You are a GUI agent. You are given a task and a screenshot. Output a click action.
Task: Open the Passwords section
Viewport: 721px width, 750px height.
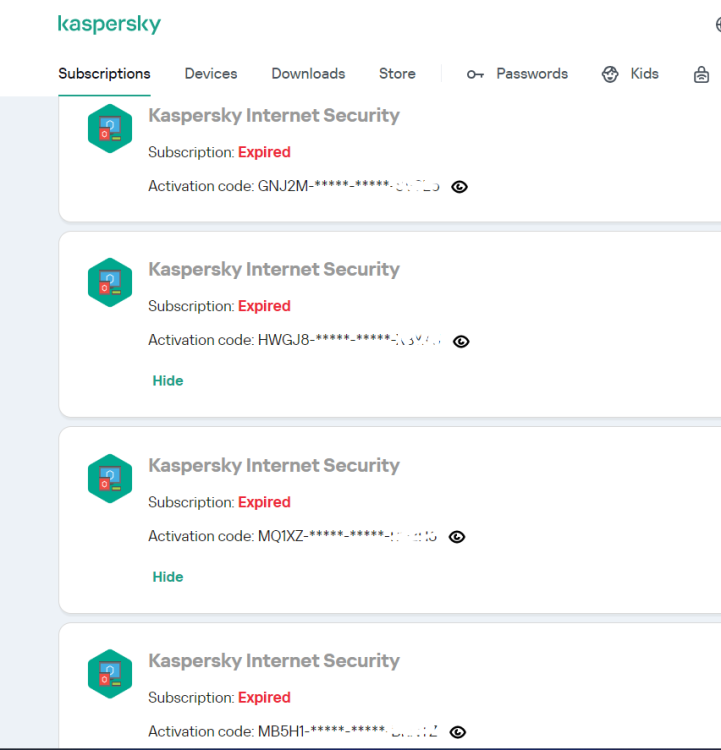(x=532, y=74)
